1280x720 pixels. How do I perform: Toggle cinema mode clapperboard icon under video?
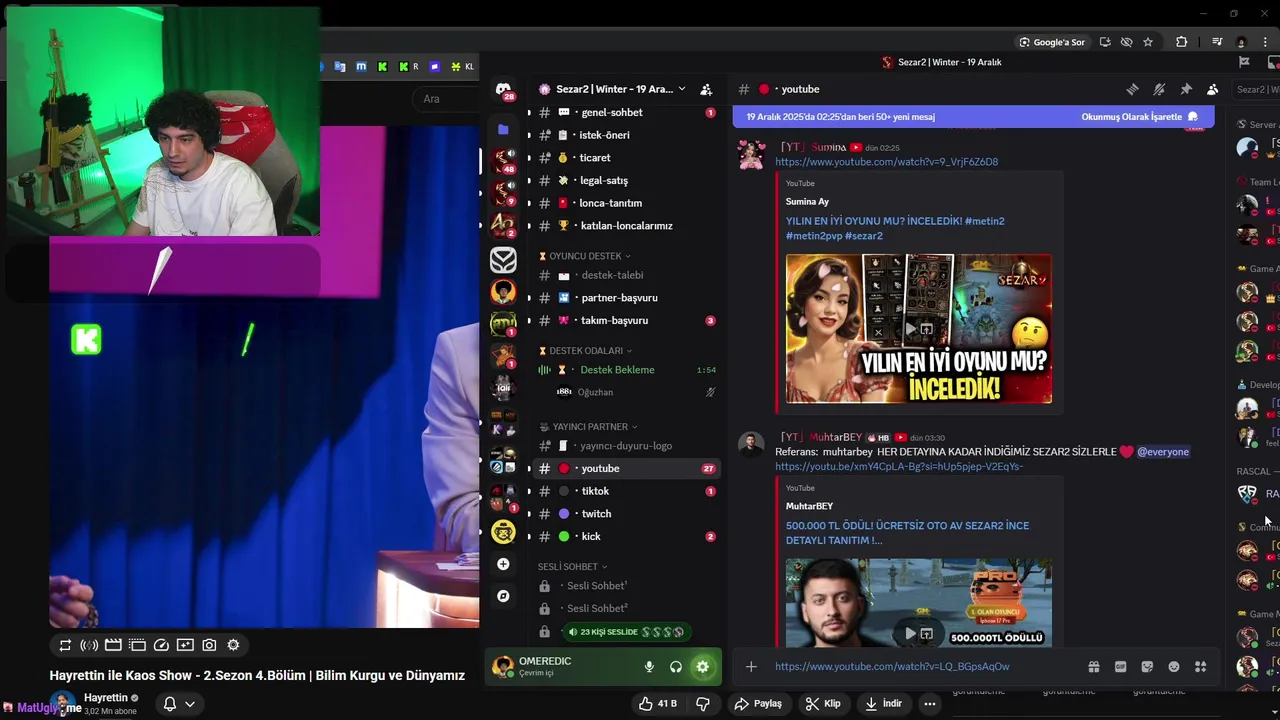point(113,645)
